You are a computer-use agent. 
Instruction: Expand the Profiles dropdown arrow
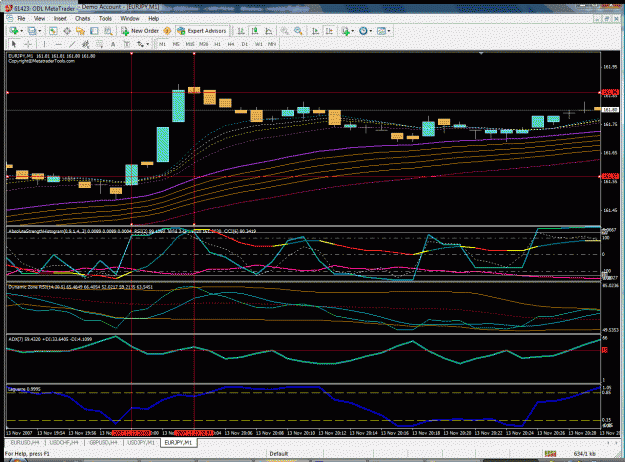[x=39, y=31]
